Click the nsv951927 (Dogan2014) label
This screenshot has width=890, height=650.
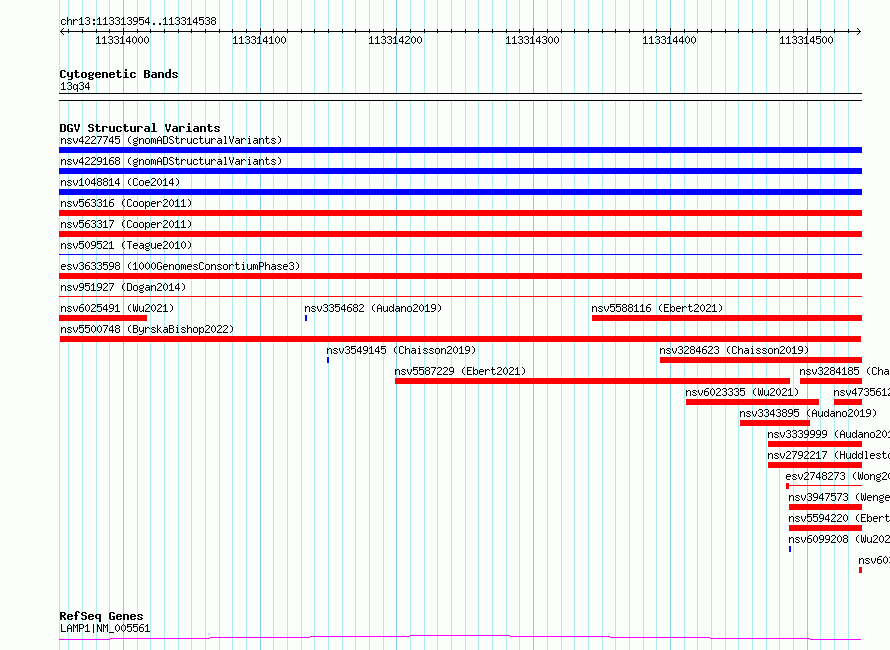[x=123, y=287]
